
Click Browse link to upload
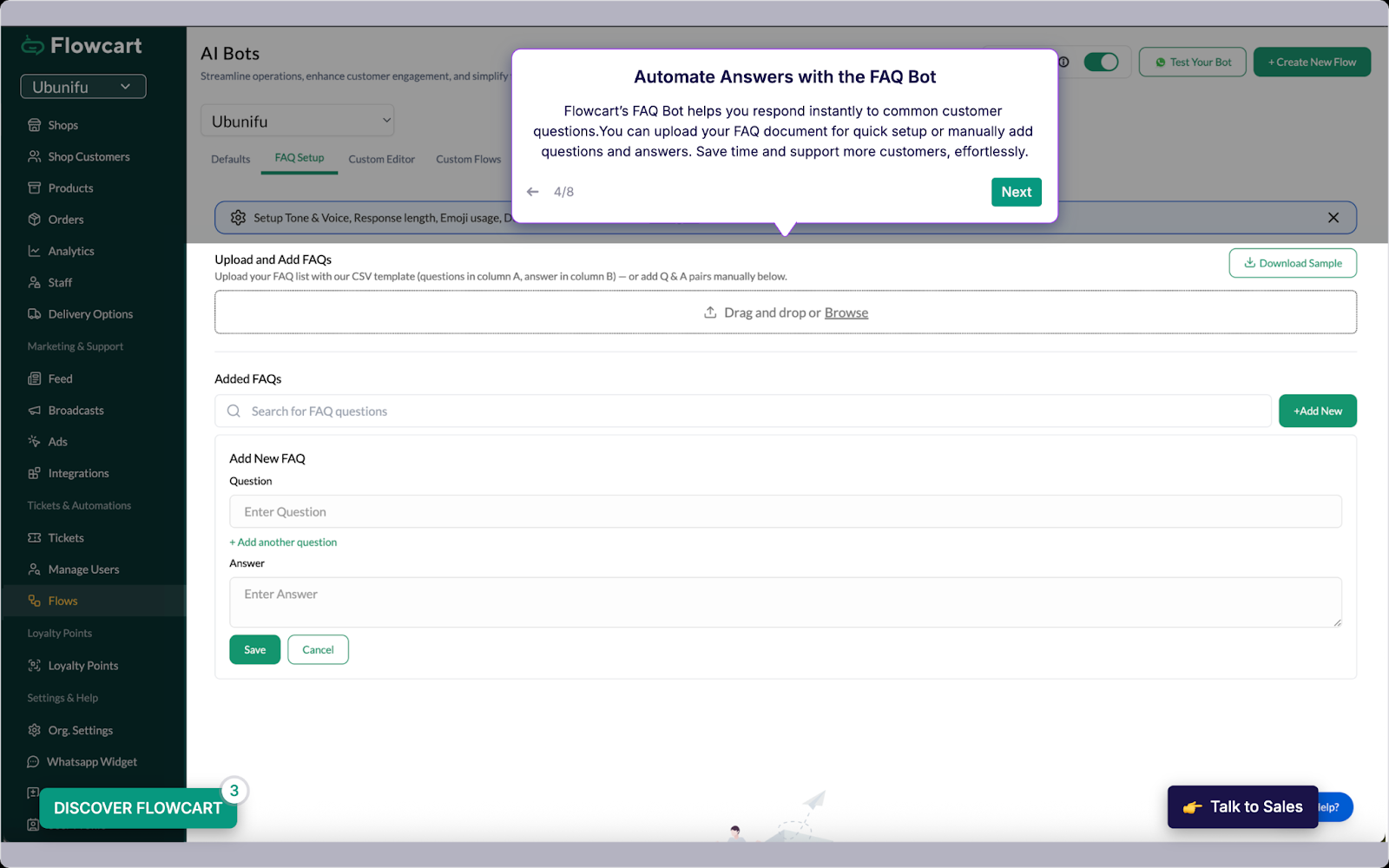(x=846, y=312)
